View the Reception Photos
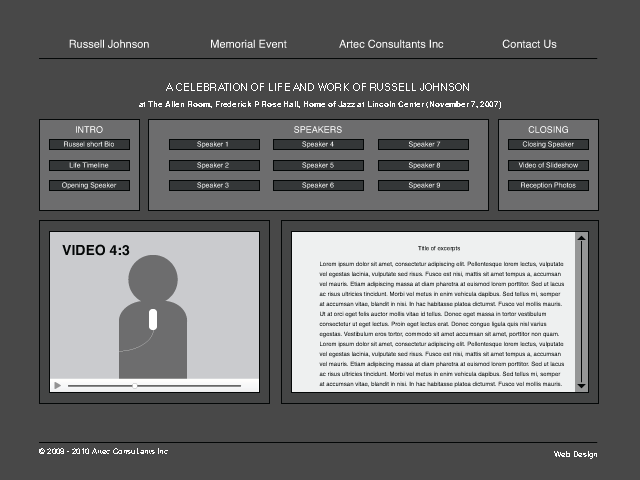 548,185
